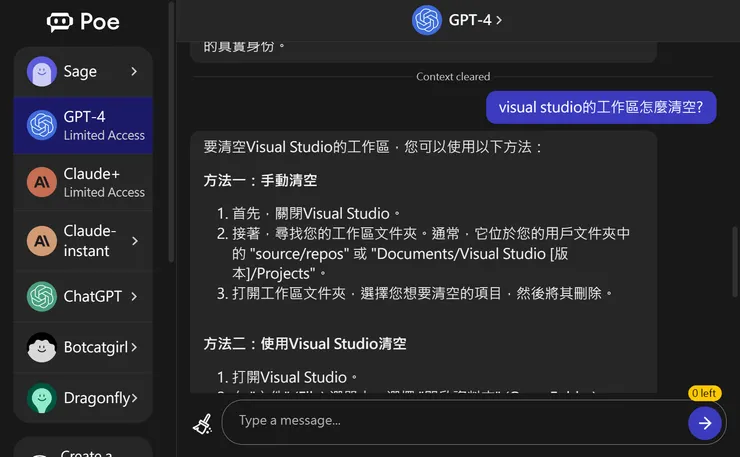The image size is (740, 457).
Task: Click the GPT-4 logo in header
Action: pos(427,20)
